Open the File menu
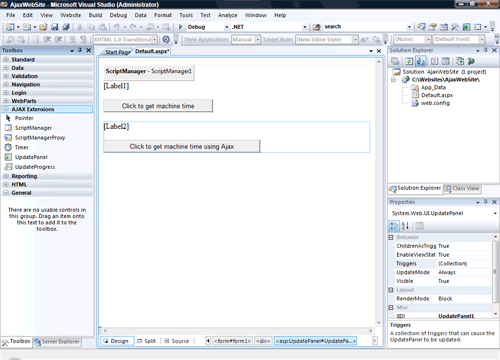Image resolution: width=500 pixels, height=360 pixels. click(11, 15)
